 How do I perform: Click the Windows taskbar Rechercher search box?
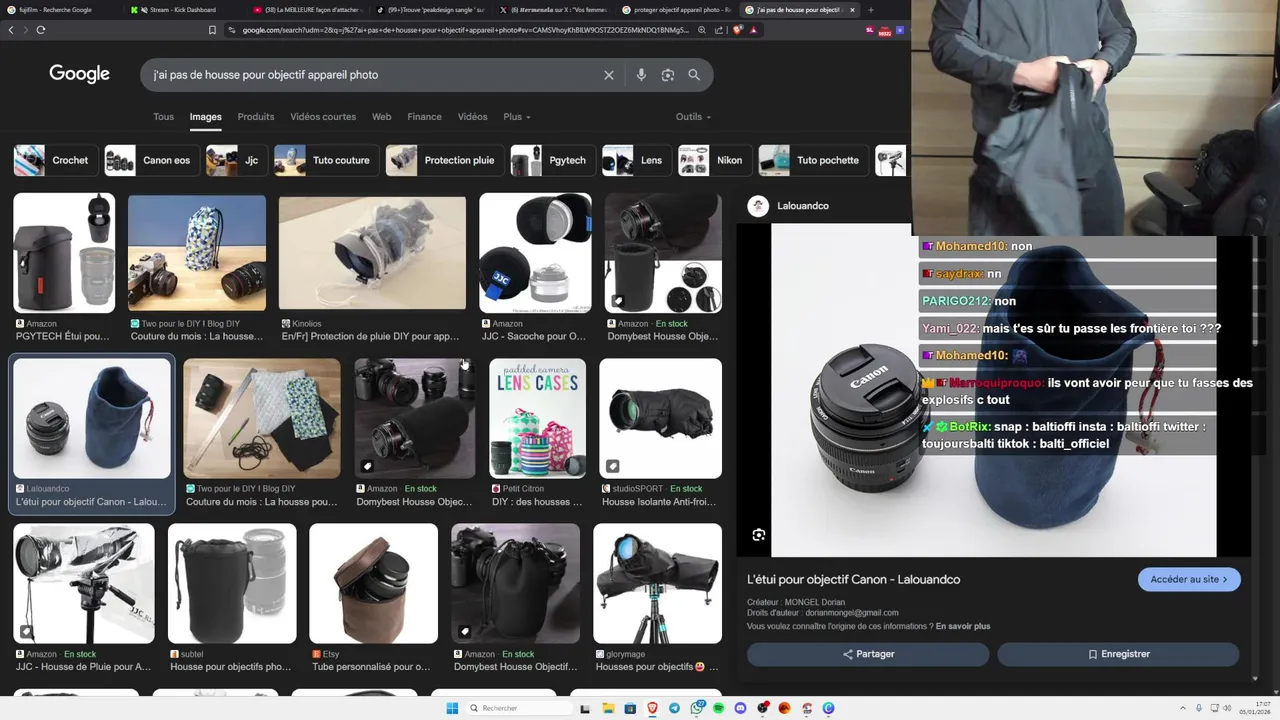click(x=520, y=708)
